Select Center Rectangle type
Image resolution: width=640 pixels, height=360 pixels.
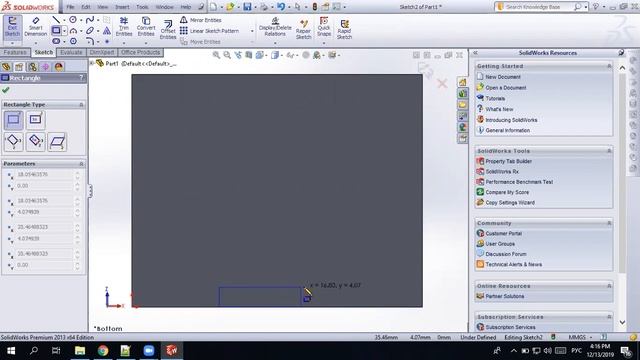36,120
